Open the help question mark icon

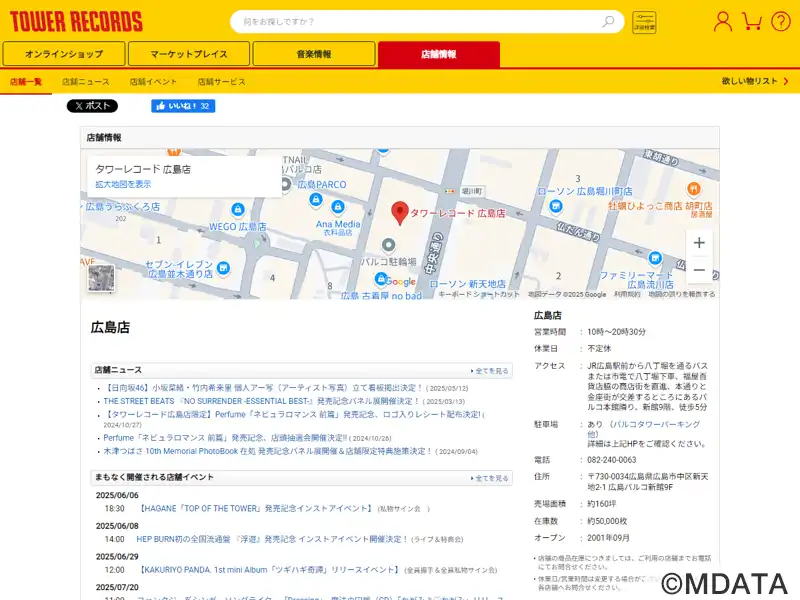click(781, 21)
